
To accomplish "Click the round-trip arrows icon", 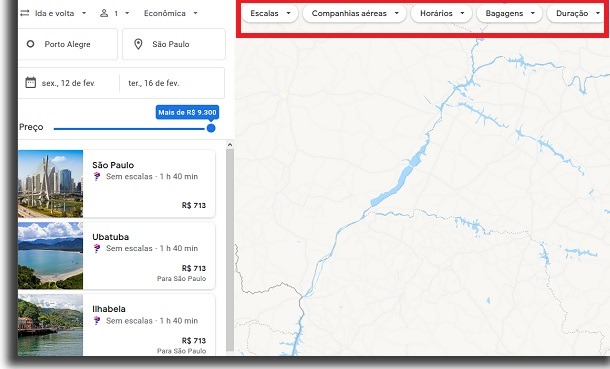I will tap(25, 13).
